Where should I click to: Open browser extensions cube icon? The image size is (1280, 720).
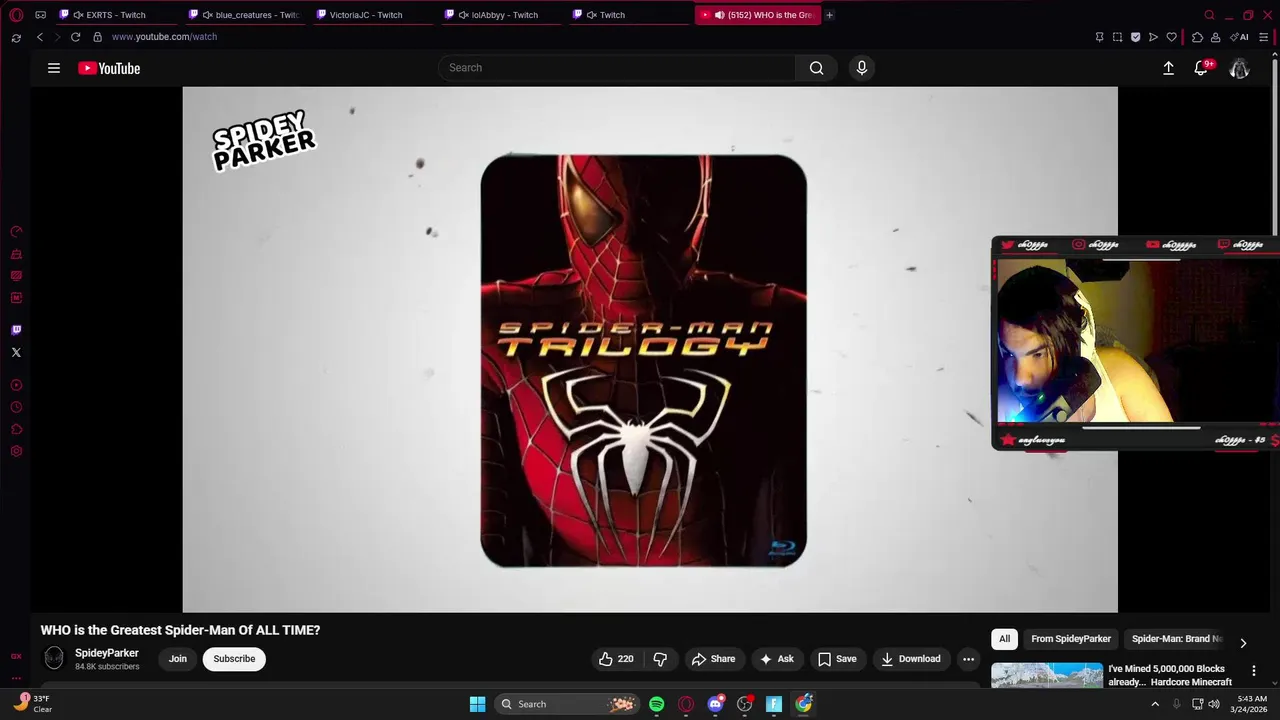click(x=1197, y=37)
